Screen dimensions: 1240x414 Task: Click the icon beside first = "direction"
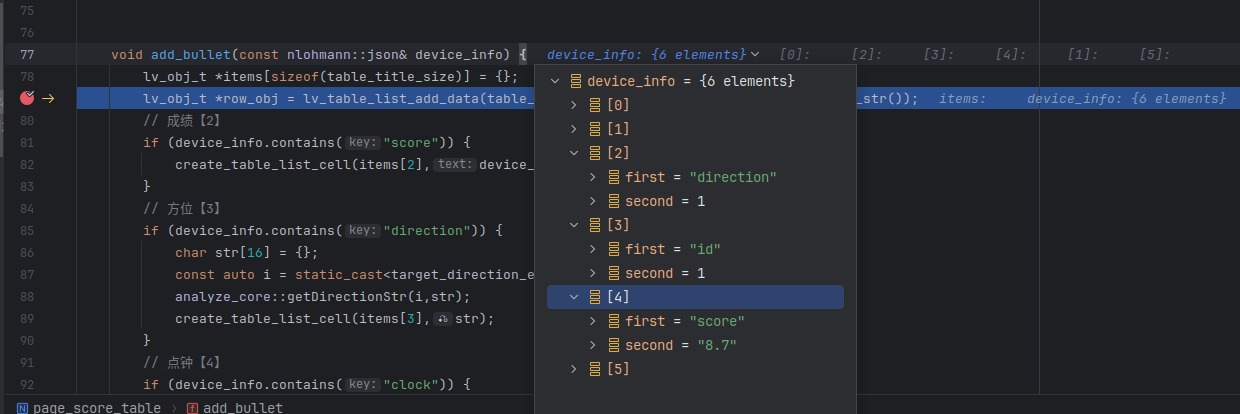613,177
